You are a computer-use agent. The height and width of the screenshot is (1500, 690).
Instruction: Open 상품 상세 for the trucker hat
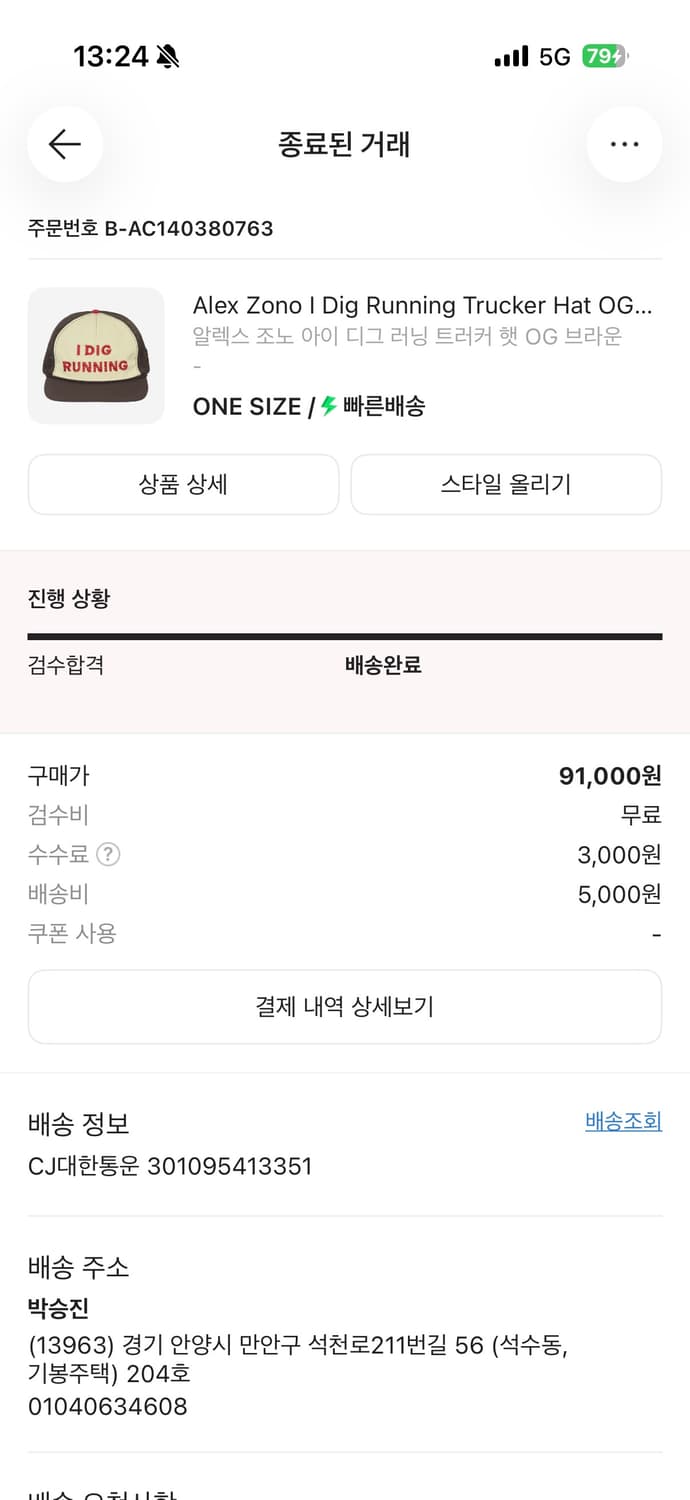[183, 484]
